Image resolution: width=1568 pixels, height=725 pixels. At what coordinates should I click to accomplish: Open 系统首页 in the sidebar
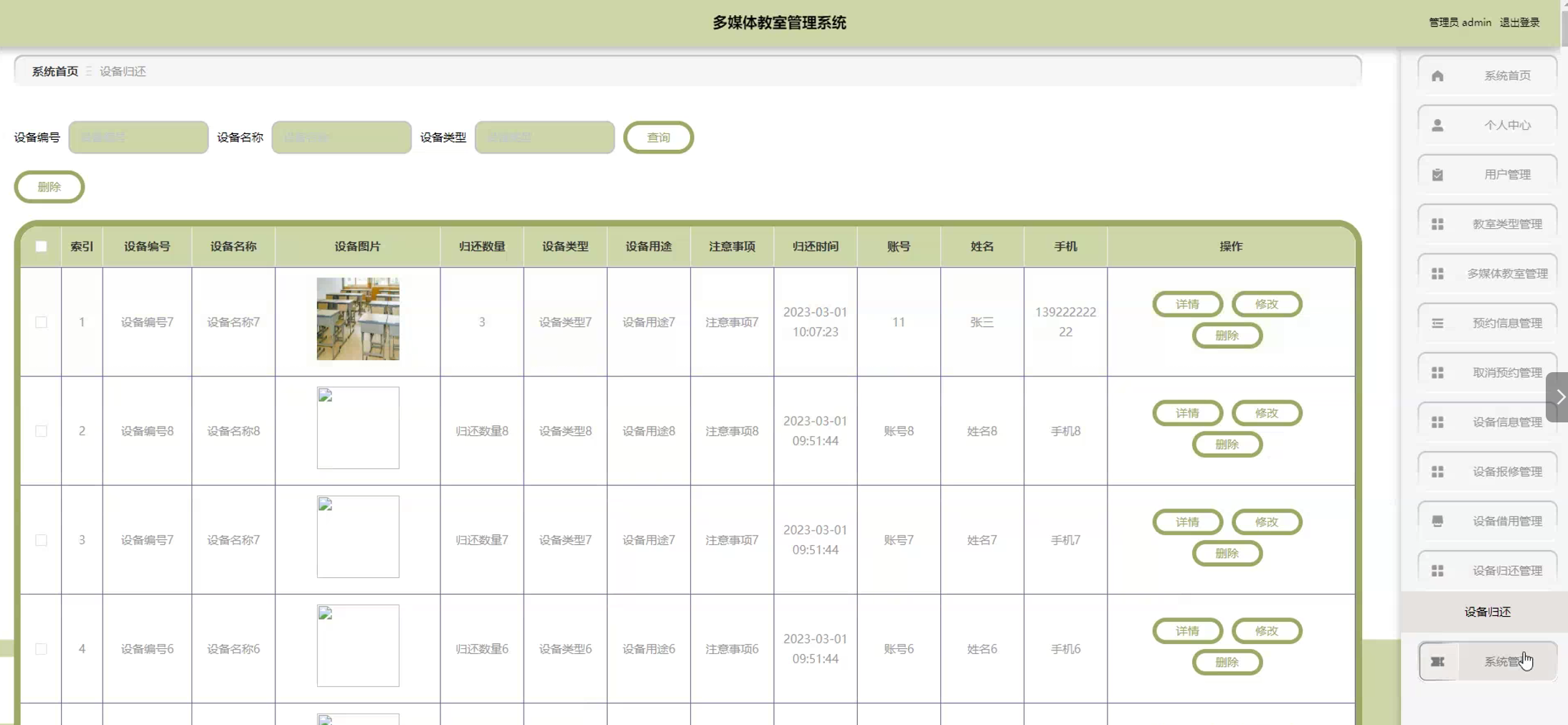click(1488, 75)
